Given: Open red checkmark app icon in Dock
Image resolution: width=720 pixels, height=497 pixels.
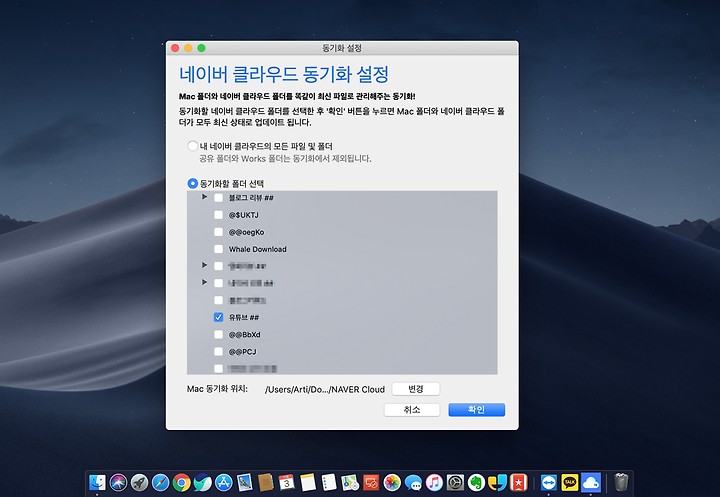Looking at the screenshot, I should click(x=371, y=483).
